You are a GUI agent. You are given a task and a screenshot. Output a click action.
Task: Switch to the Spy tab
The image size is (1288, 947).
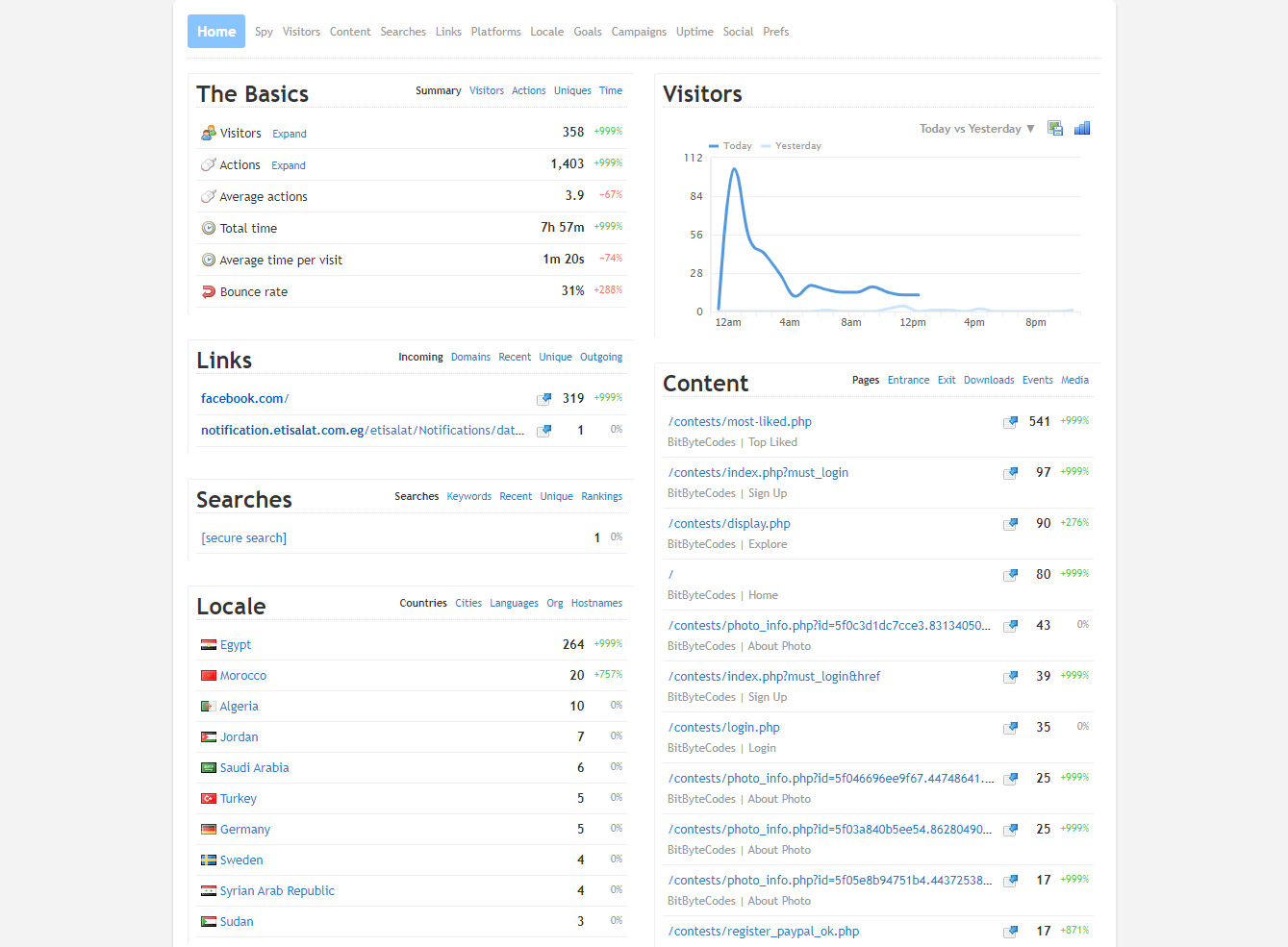[x=264, y=31]
